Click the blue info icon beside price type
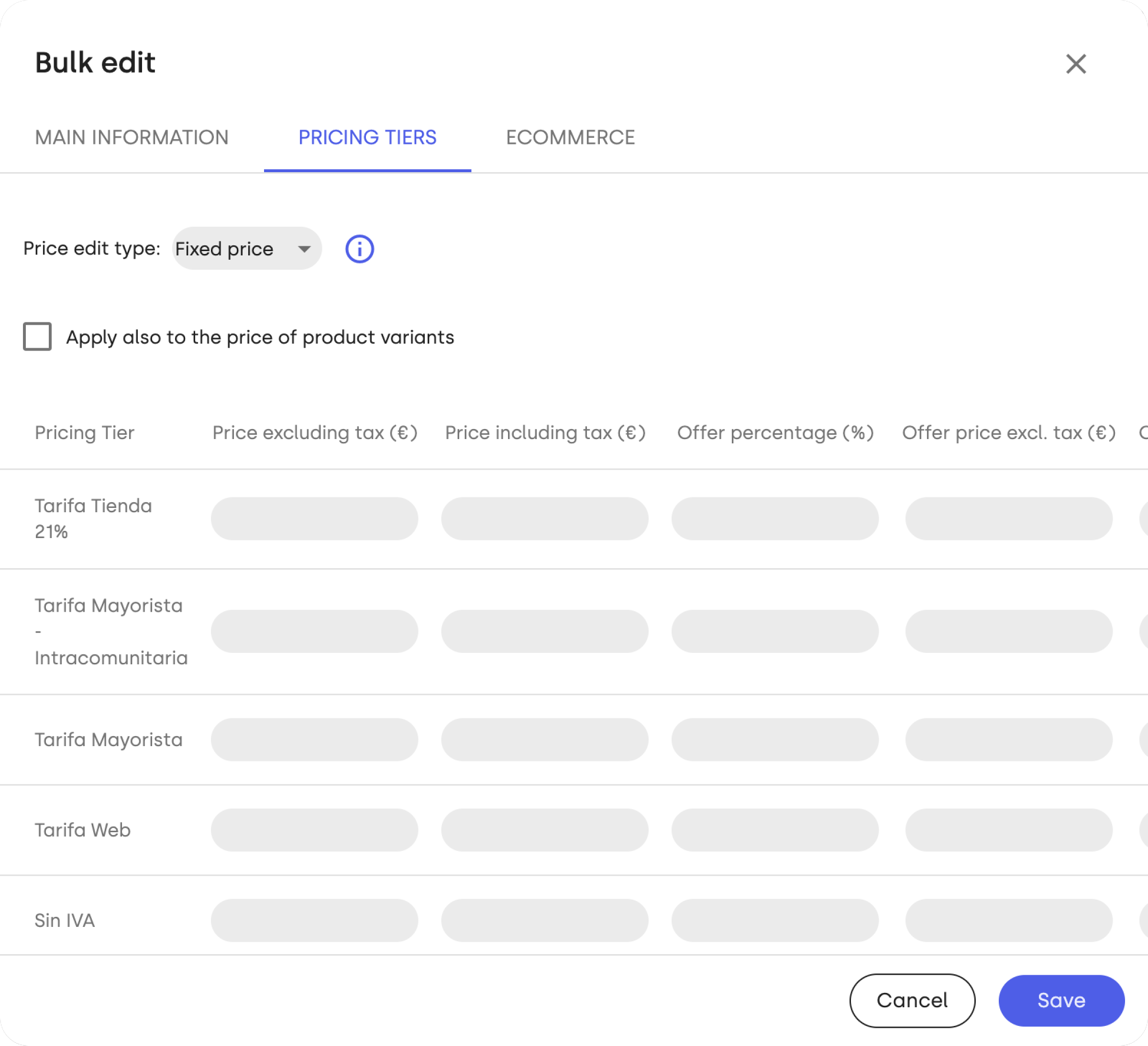This screenshot has width=1148, height=1046. (x=359, y=249)
